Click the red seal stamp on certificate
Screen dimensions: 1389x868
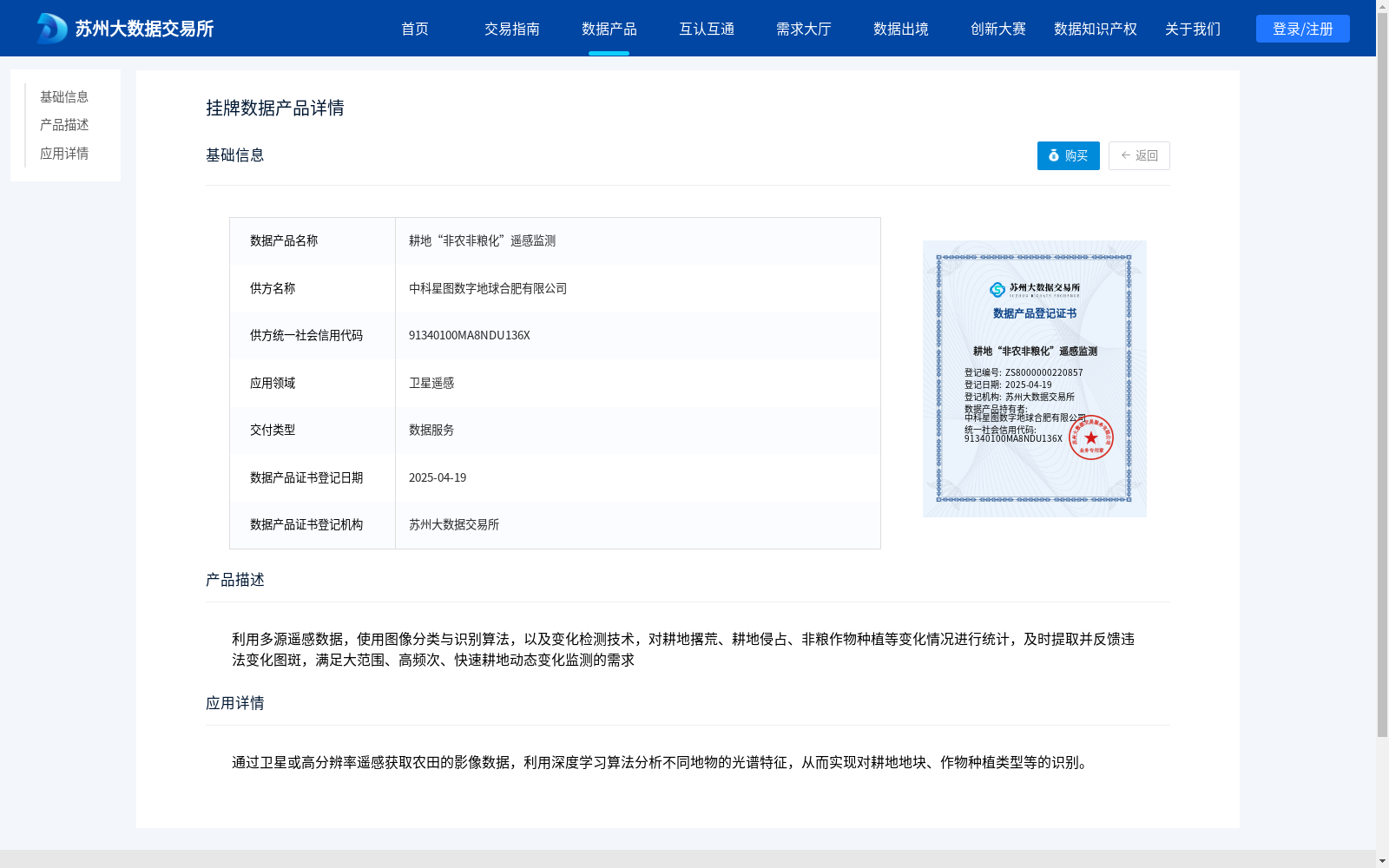1091,437
